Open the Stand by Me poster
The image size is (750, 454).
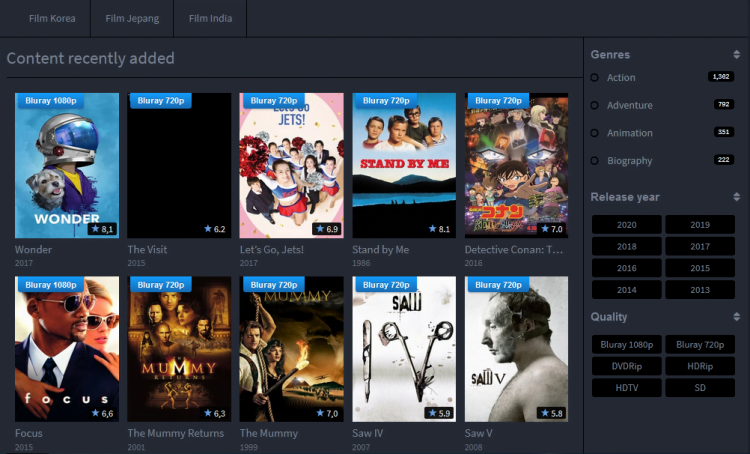(404, 166)
